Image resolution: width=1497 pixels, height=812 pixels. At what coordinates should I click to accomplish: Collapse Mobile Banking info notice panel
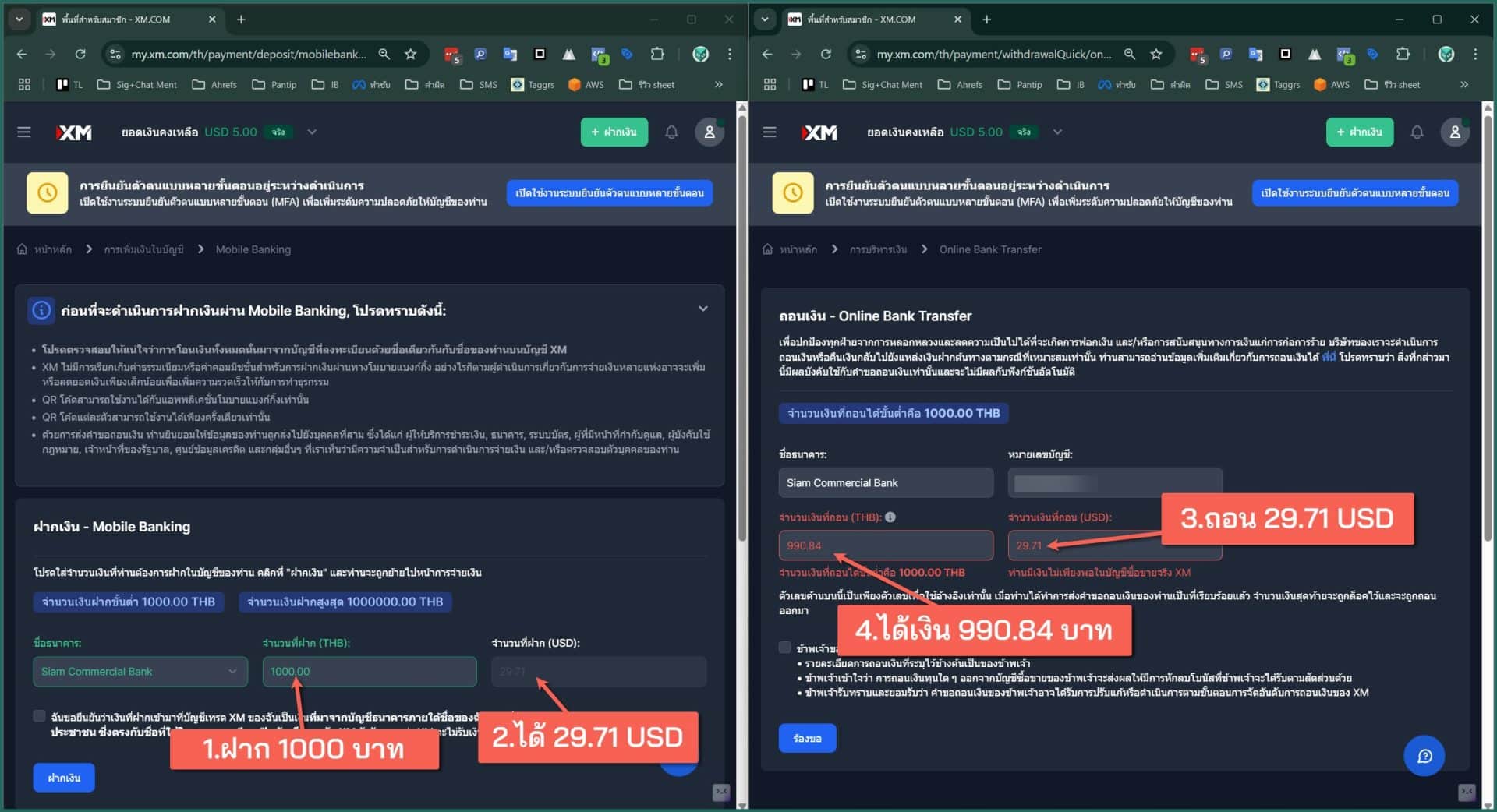[702, 309]
